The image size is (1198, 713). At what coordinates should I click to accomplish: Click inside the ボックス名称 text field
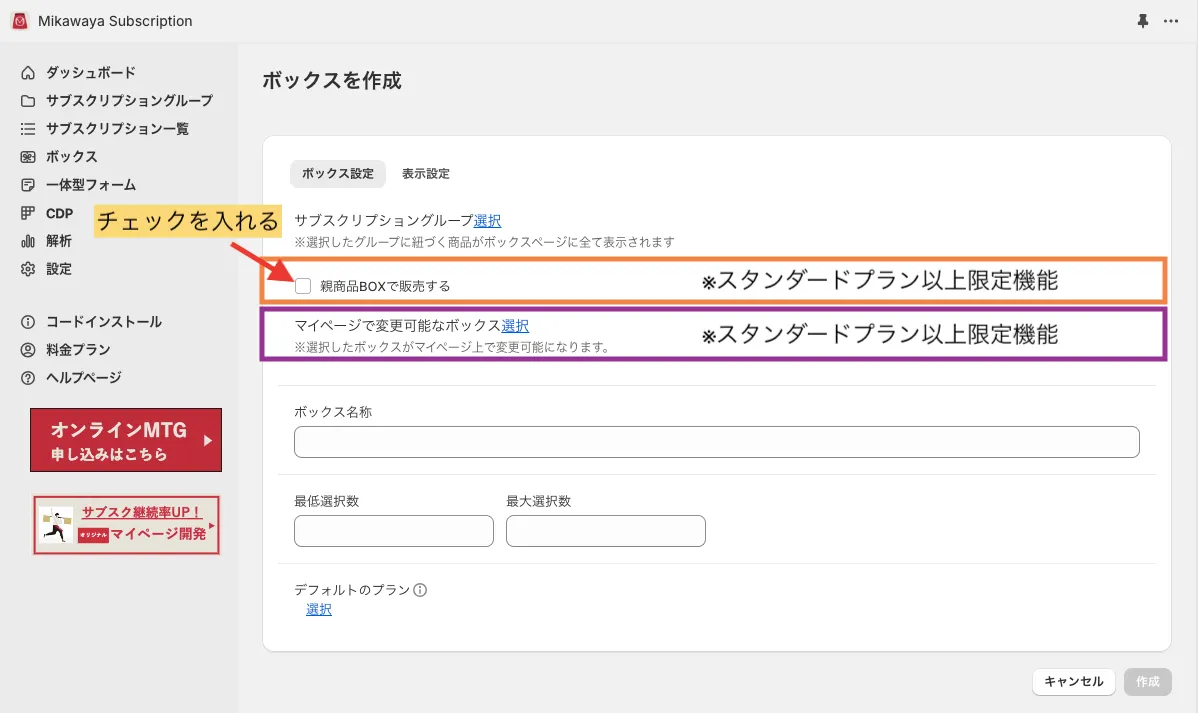[716, 442]
